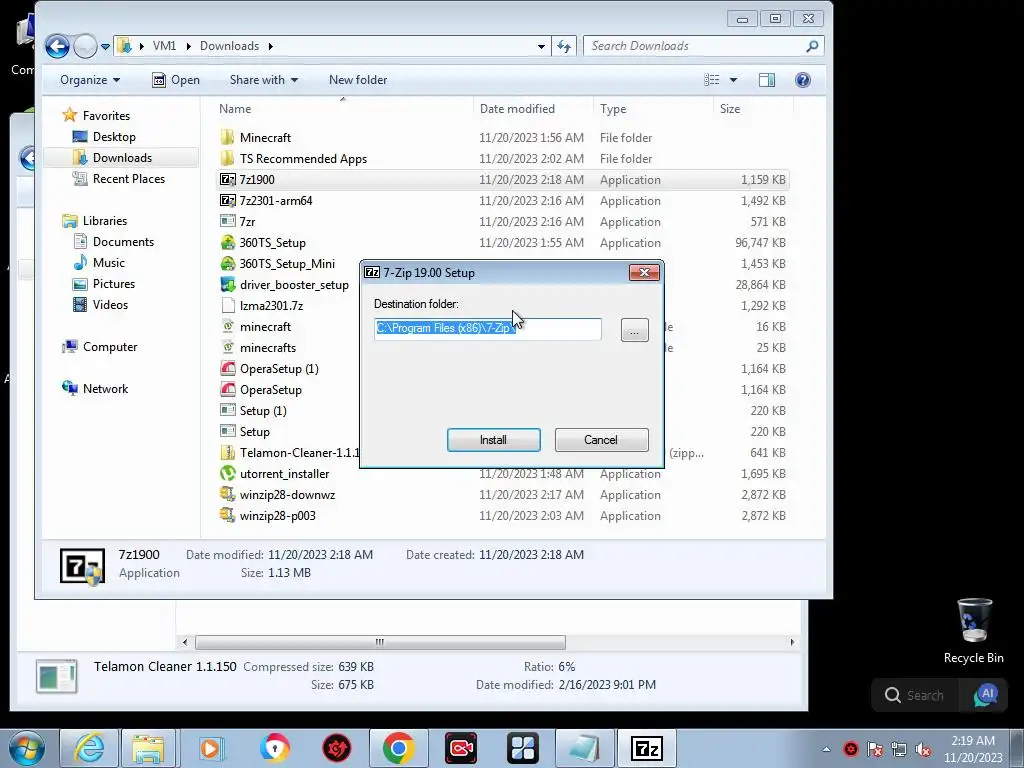Click the muted volume tray icon
The image size is (1024, 768).
click(923, 749)
